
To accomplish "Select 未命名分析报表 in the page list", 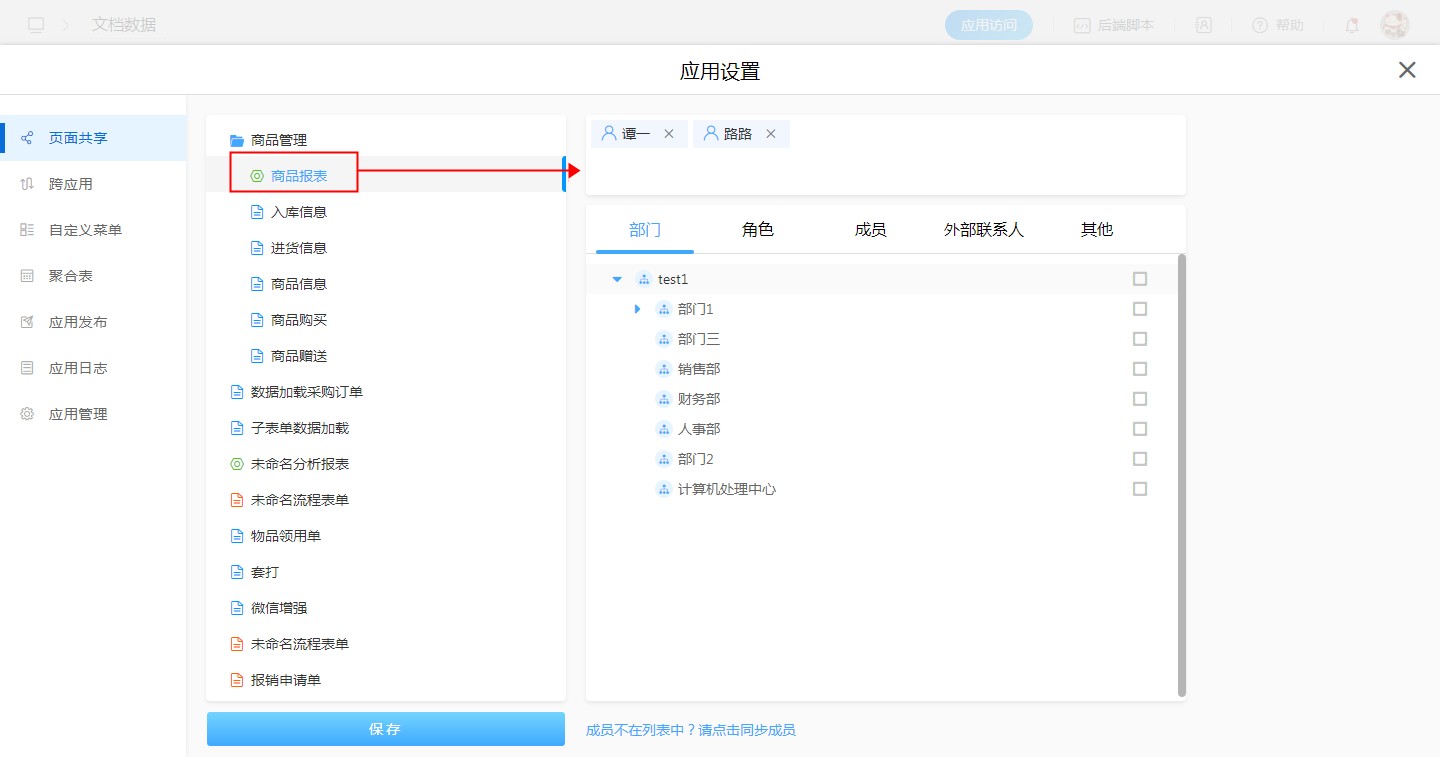I will [x=299, y=464].
